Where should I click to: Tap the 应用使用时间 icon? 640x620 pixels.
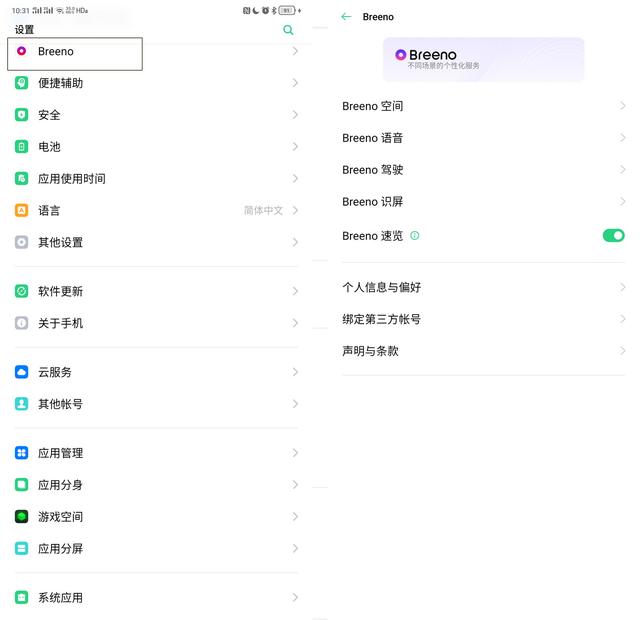coord(21,178)
